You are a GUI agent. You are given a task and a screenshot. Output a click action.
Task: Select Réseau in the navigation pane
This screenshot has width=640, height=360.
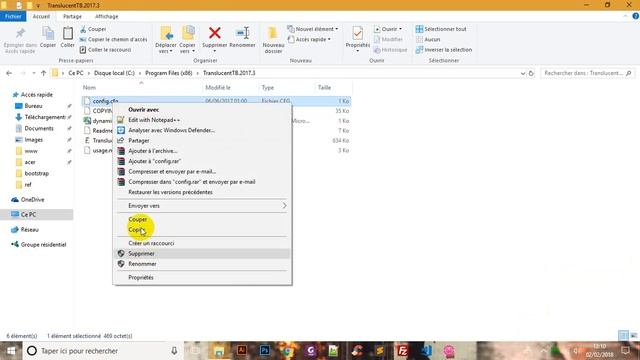[x=29, y=230]
